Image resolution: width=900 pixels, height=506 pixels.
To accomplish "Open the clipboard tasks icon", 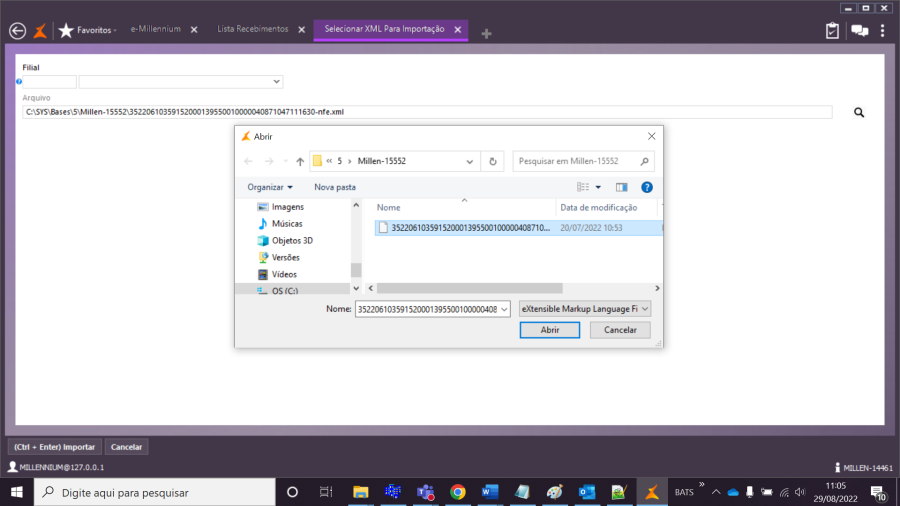I will (x=832, y=31).
